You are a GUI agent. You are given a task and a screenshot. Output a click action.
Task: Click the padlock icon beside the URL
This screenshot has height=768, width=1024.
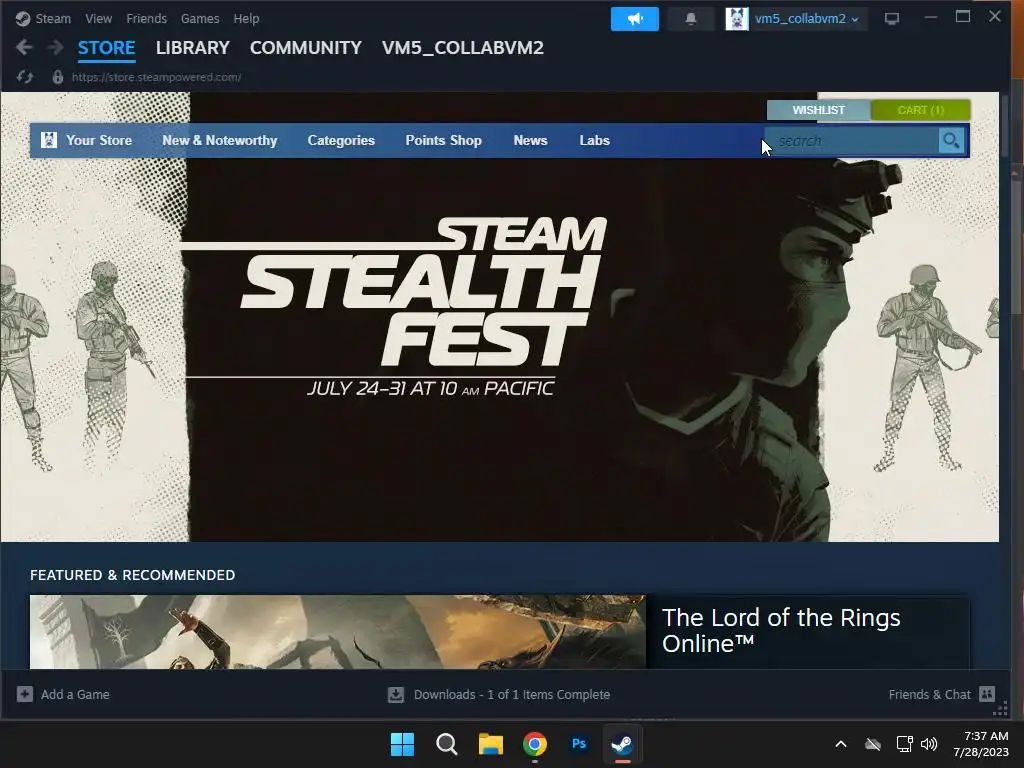click(57, 77)
